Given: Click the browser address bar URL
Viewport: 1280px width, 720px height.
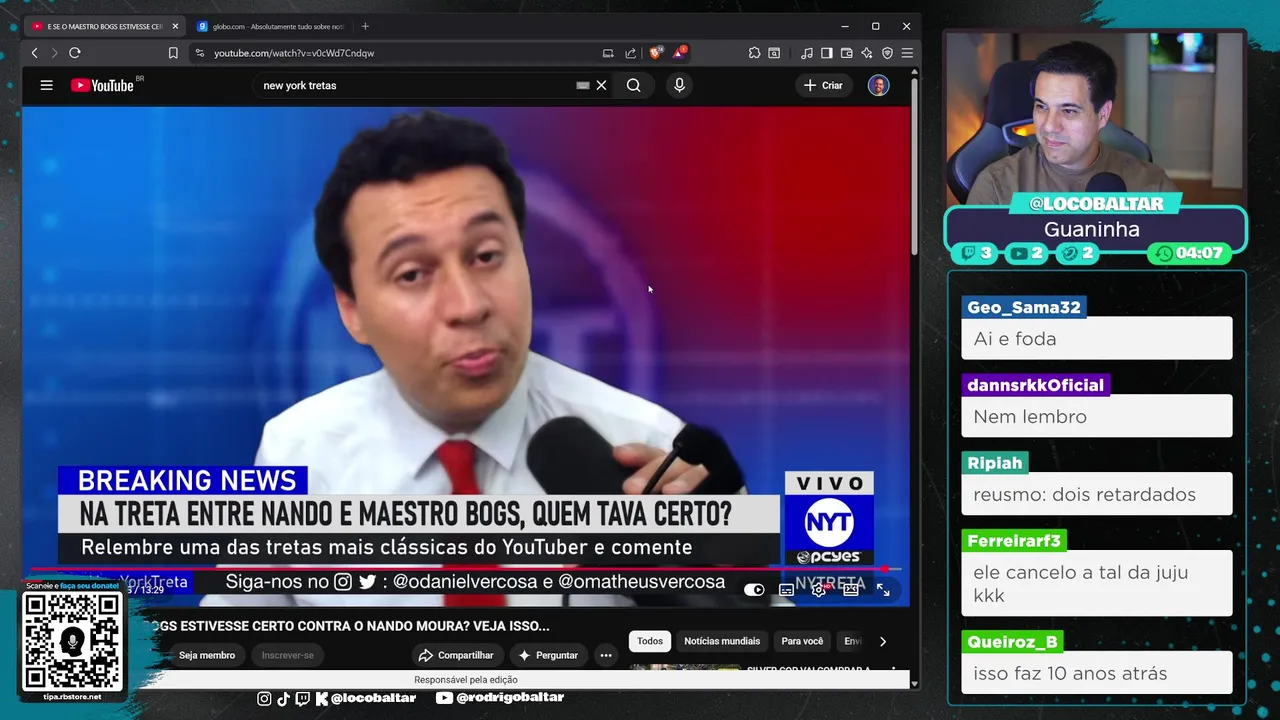Looking at the screenshot, I should pos(294,53).
